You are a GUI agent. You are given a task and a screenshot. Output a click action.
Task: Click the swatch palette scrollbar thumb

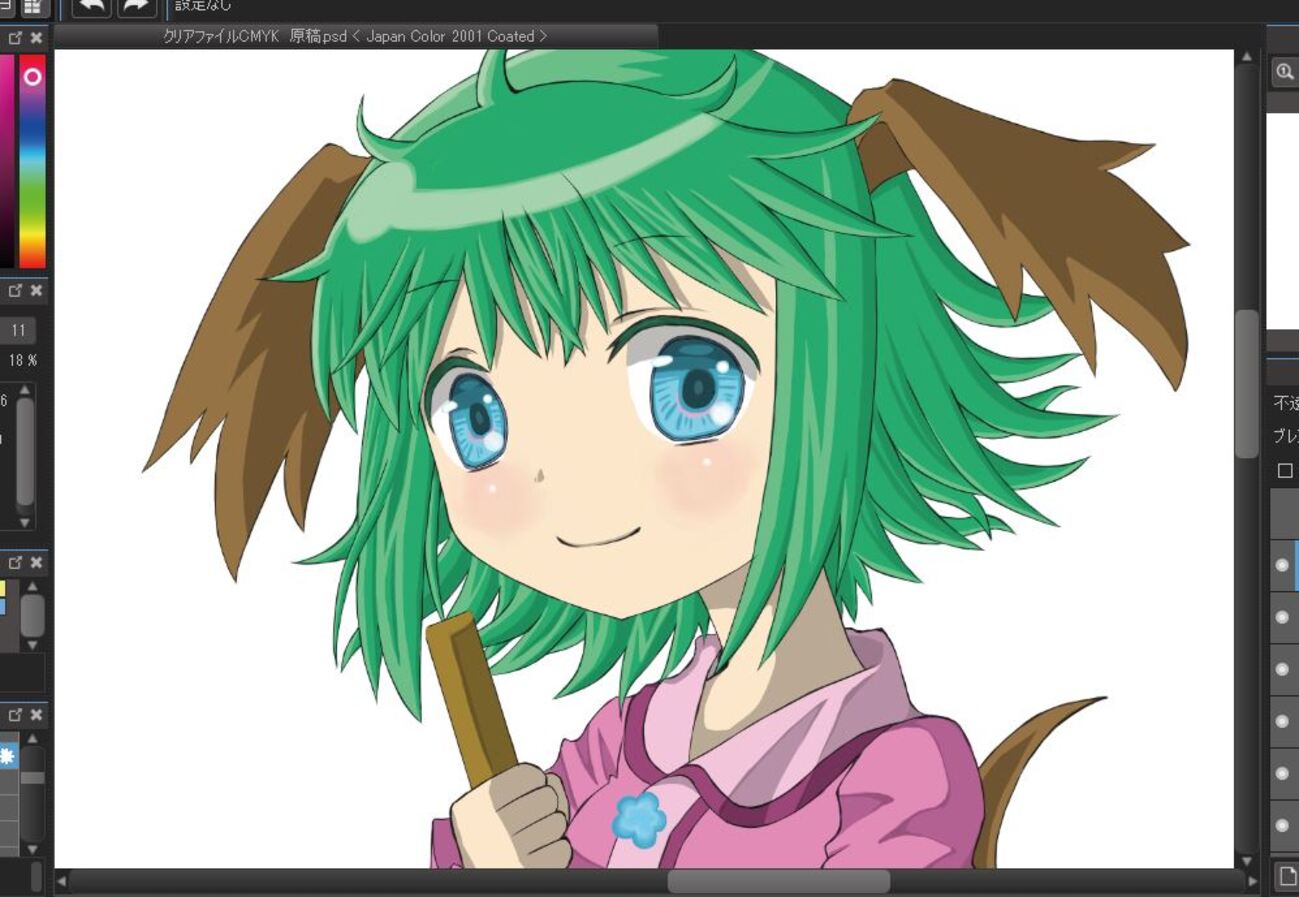pos(33,616)
